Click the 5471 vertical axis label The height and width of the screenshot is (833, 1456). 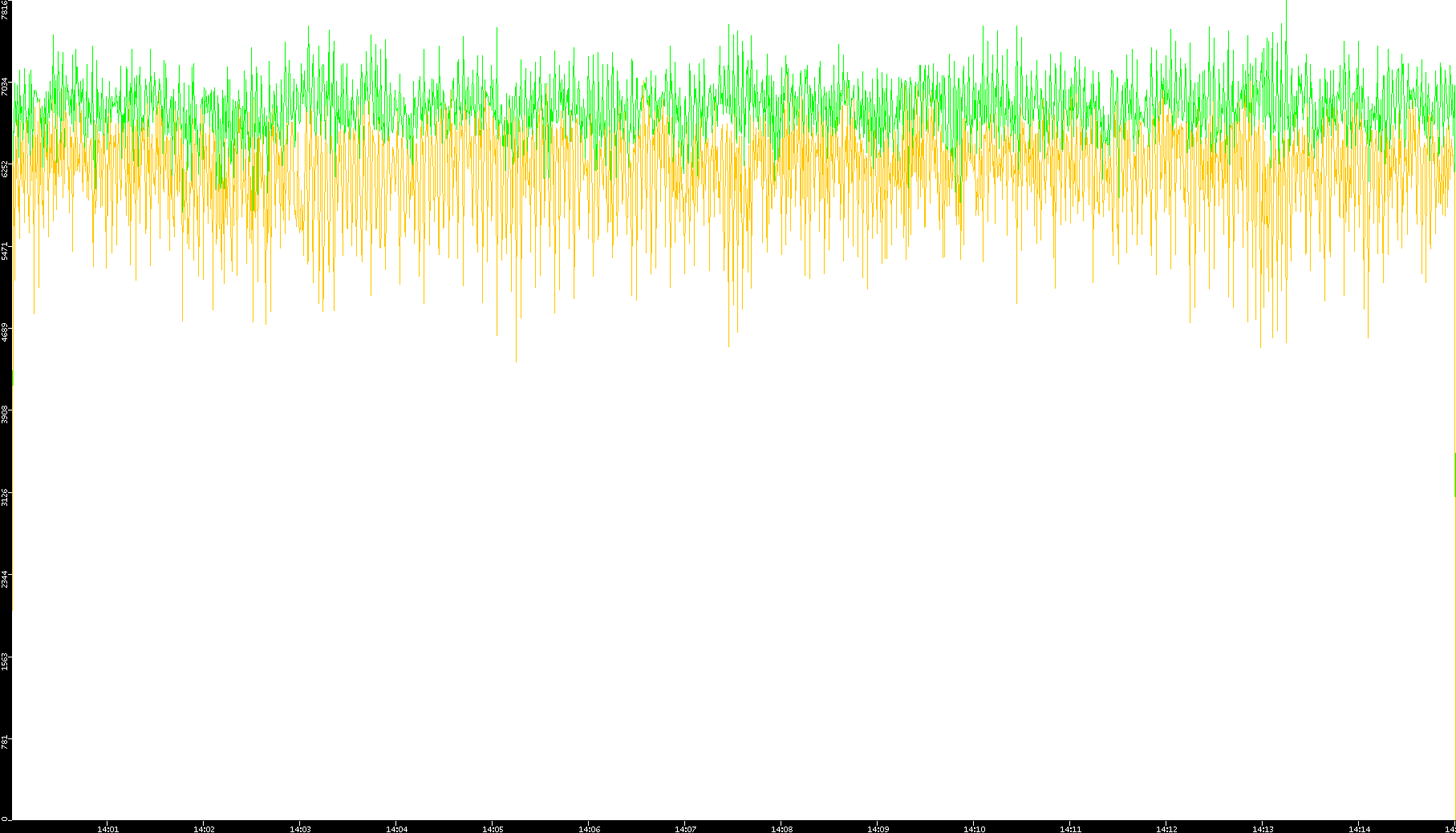pos(6,250)
